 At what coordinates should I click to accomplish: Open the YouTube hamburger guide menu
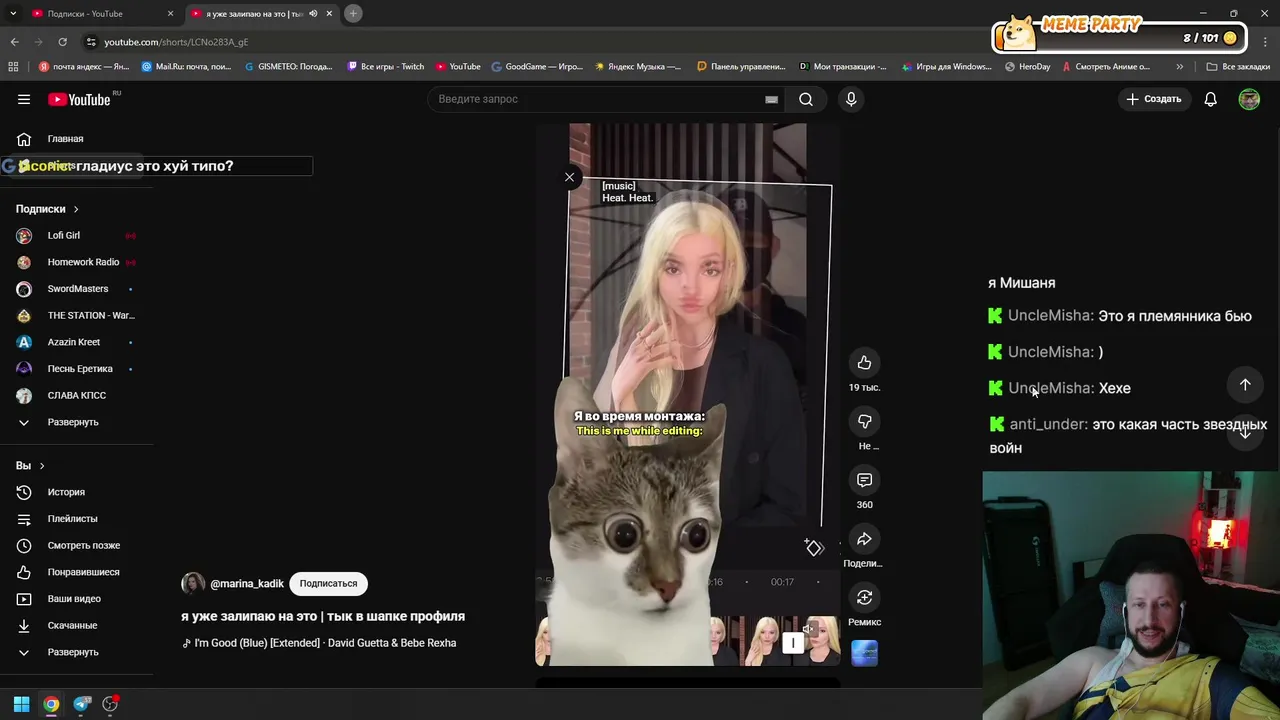[x=24, y=99]
